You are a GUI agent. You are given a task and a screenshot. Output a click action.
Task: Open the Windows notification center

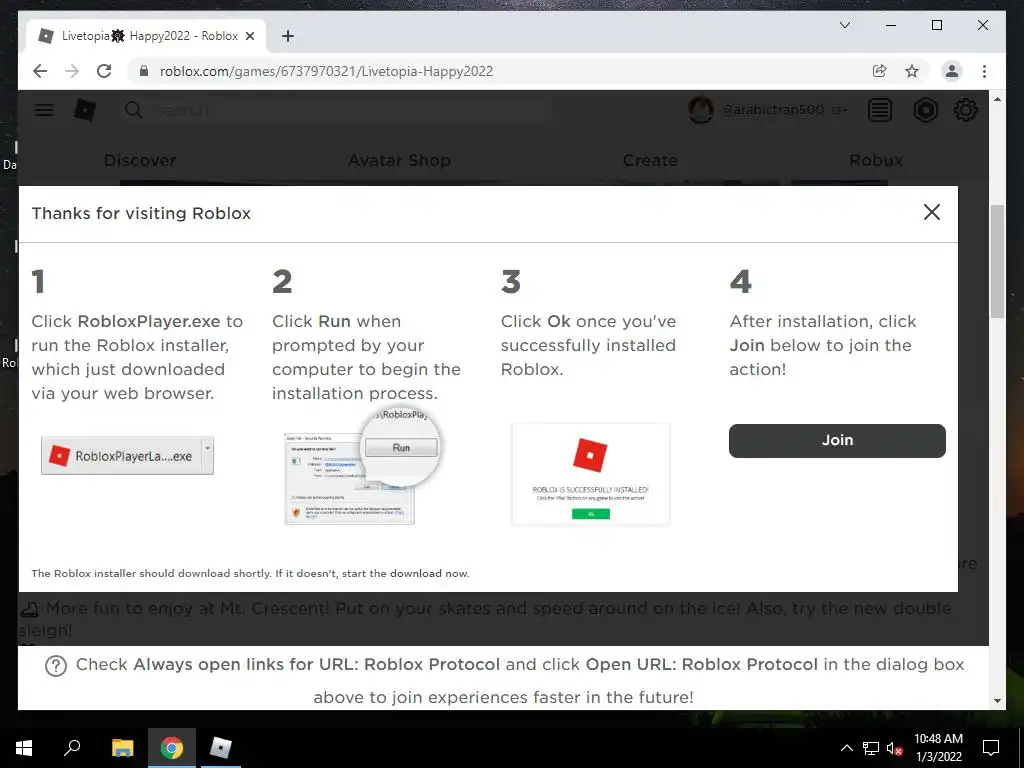tap(991, 748)
